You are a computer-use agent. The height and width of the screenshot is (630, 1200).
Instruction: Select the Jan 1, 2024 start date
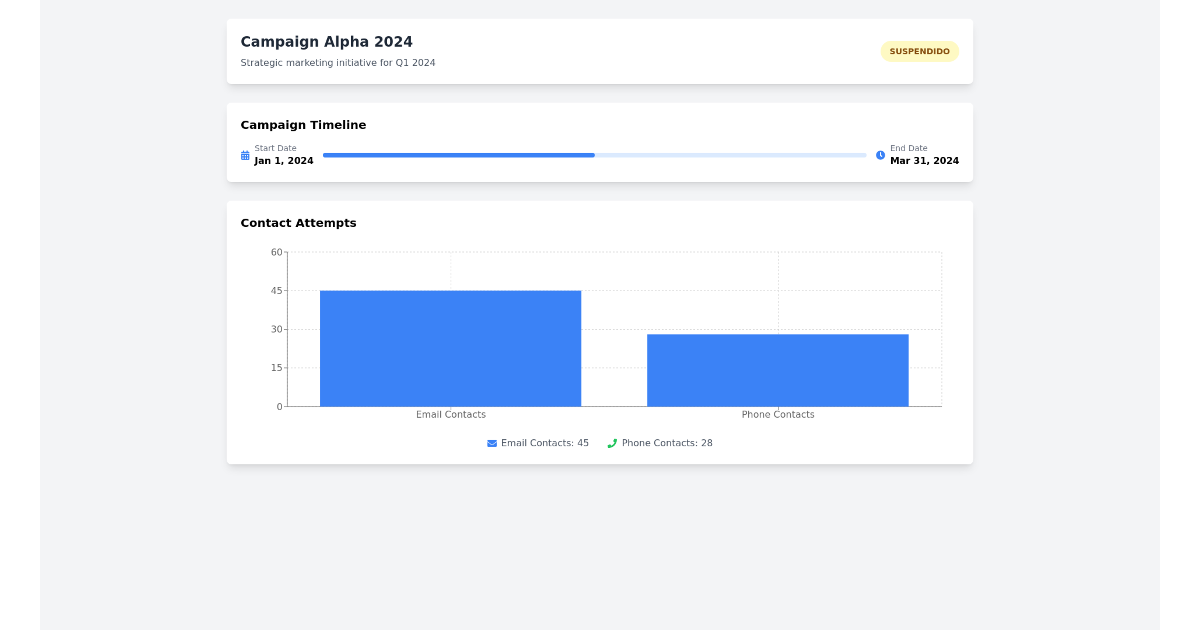tap(284, 160)
